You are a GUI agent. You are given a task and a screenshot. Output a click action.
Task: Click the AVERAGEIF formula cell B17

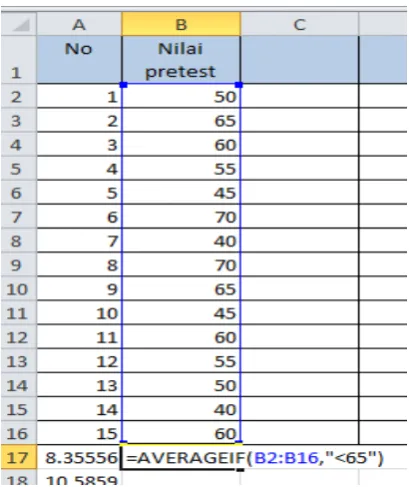(181, 457)
